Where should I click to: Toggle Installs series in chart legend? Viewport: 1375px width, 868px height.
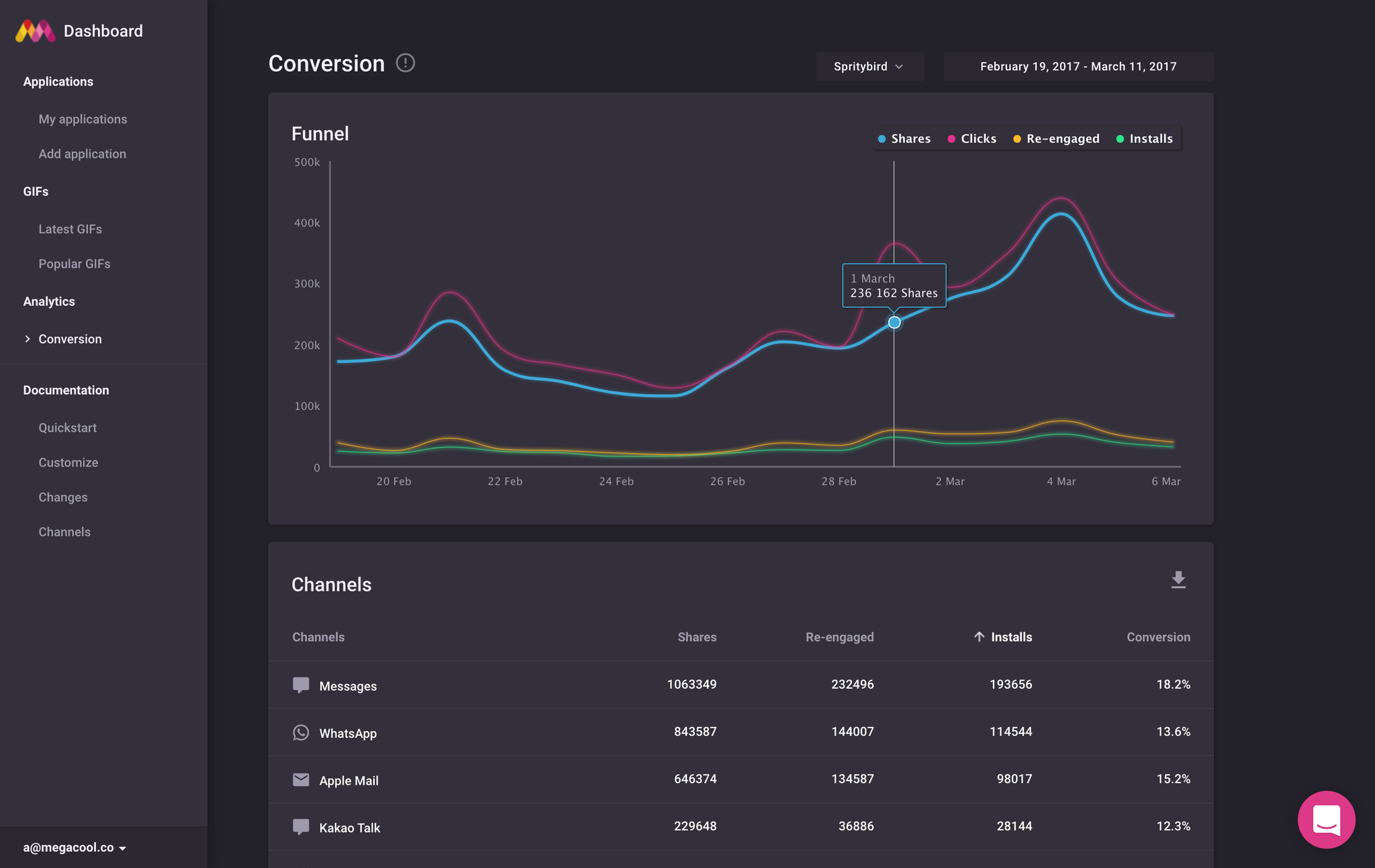[1144, 139]
